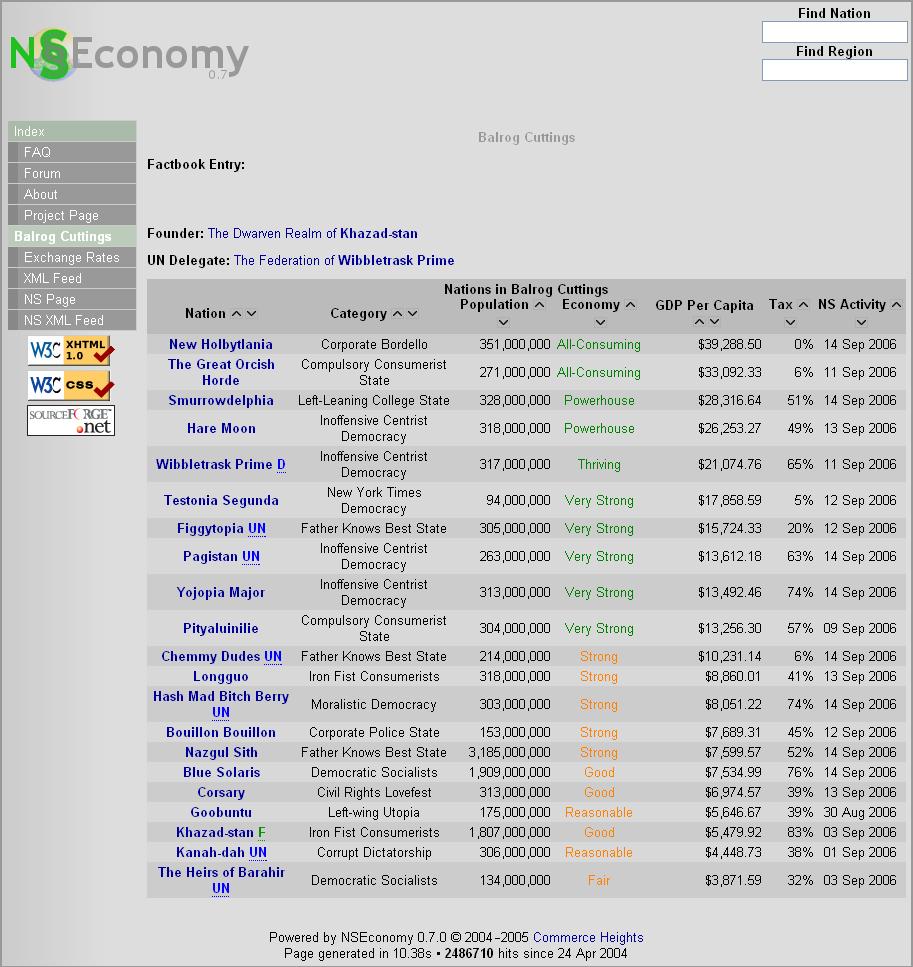Open the SourceForge.net badge
The image size is (913, 967).
(71, 420)
